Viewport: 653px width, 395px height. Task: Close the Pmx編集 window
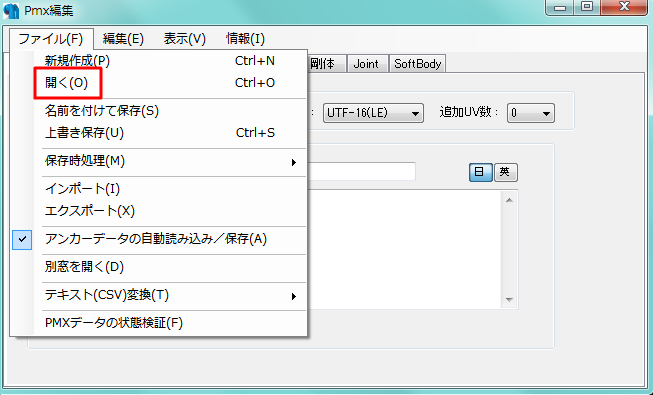[624, 7]
